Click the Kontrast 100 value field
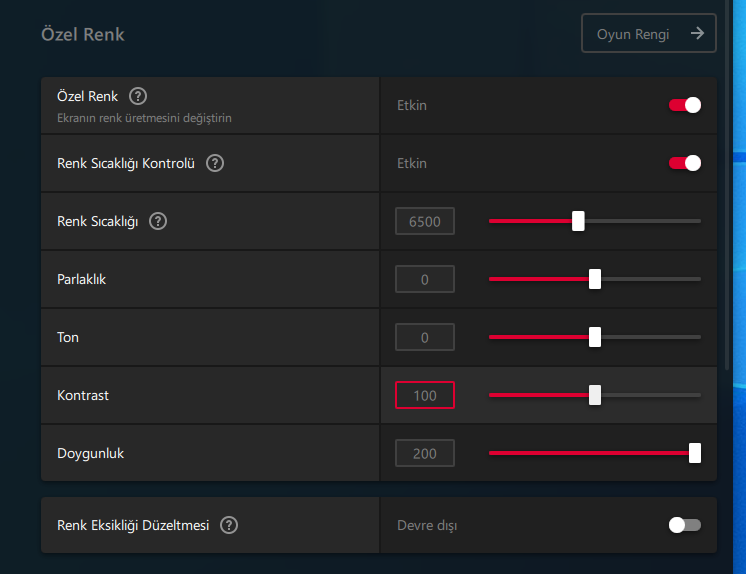 (x=425, y=395)
